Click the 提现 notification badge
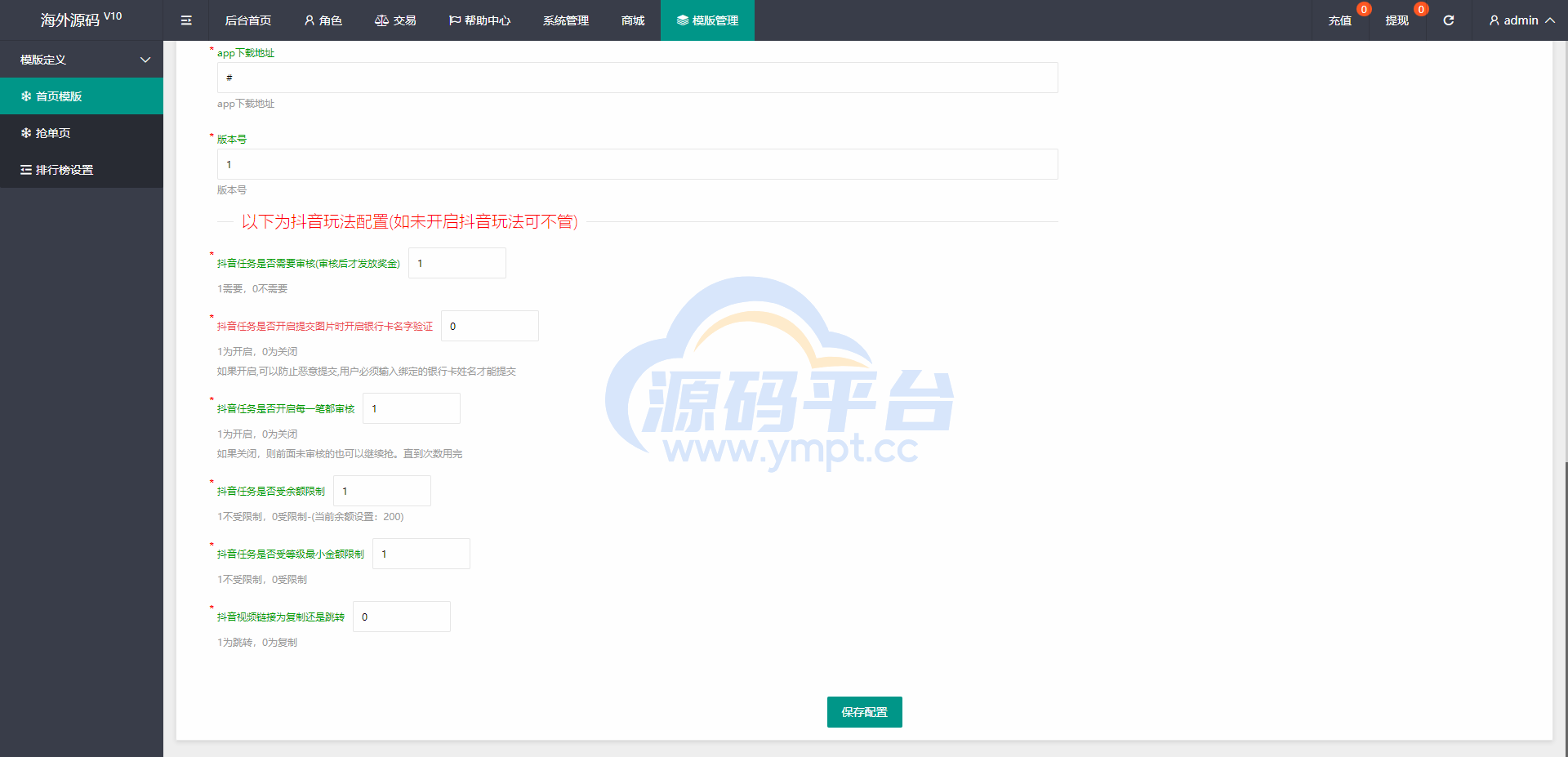 pos(1421,10)
